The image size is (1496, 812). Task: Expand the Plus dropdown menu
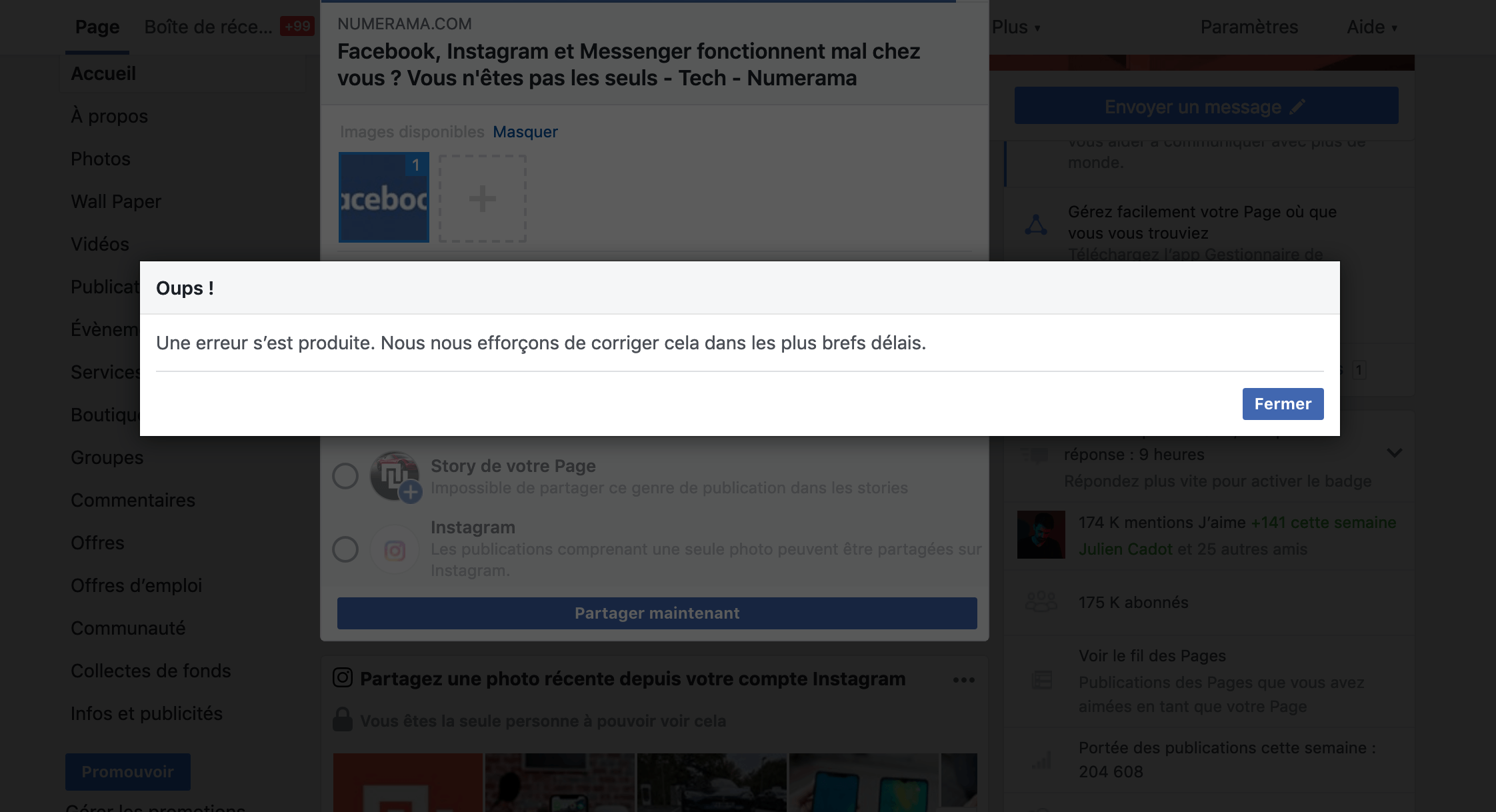pos(1016,27)
